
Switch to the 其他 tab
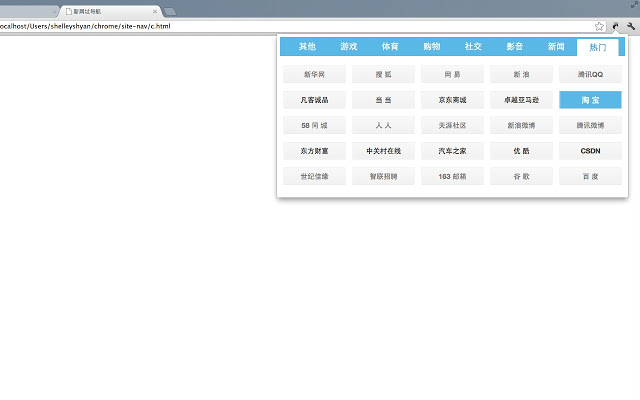(307, 47)
